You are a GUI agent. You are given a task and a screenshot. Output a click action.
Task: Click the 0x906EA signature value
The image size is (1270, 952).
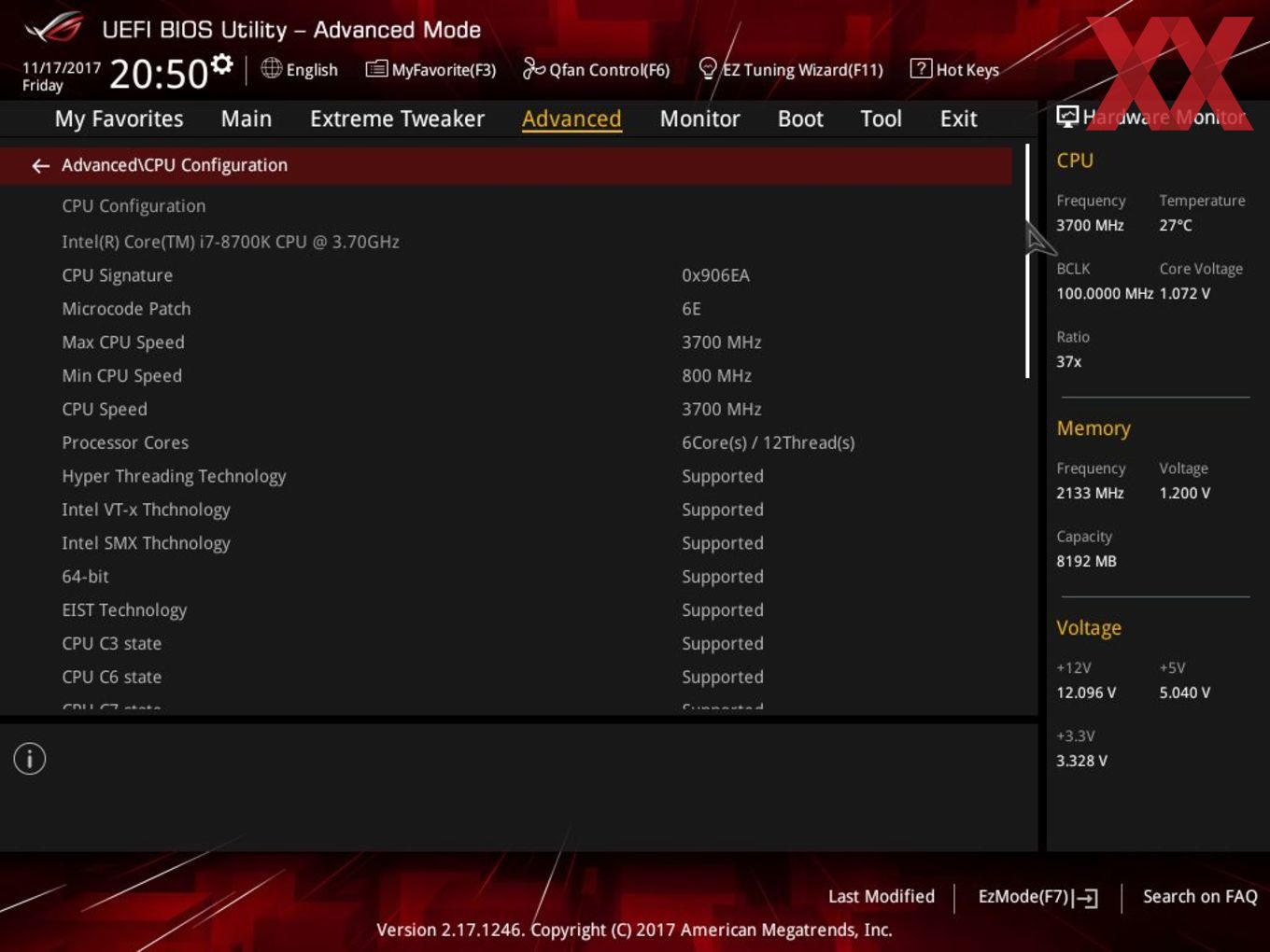click(x=715, y=275)
